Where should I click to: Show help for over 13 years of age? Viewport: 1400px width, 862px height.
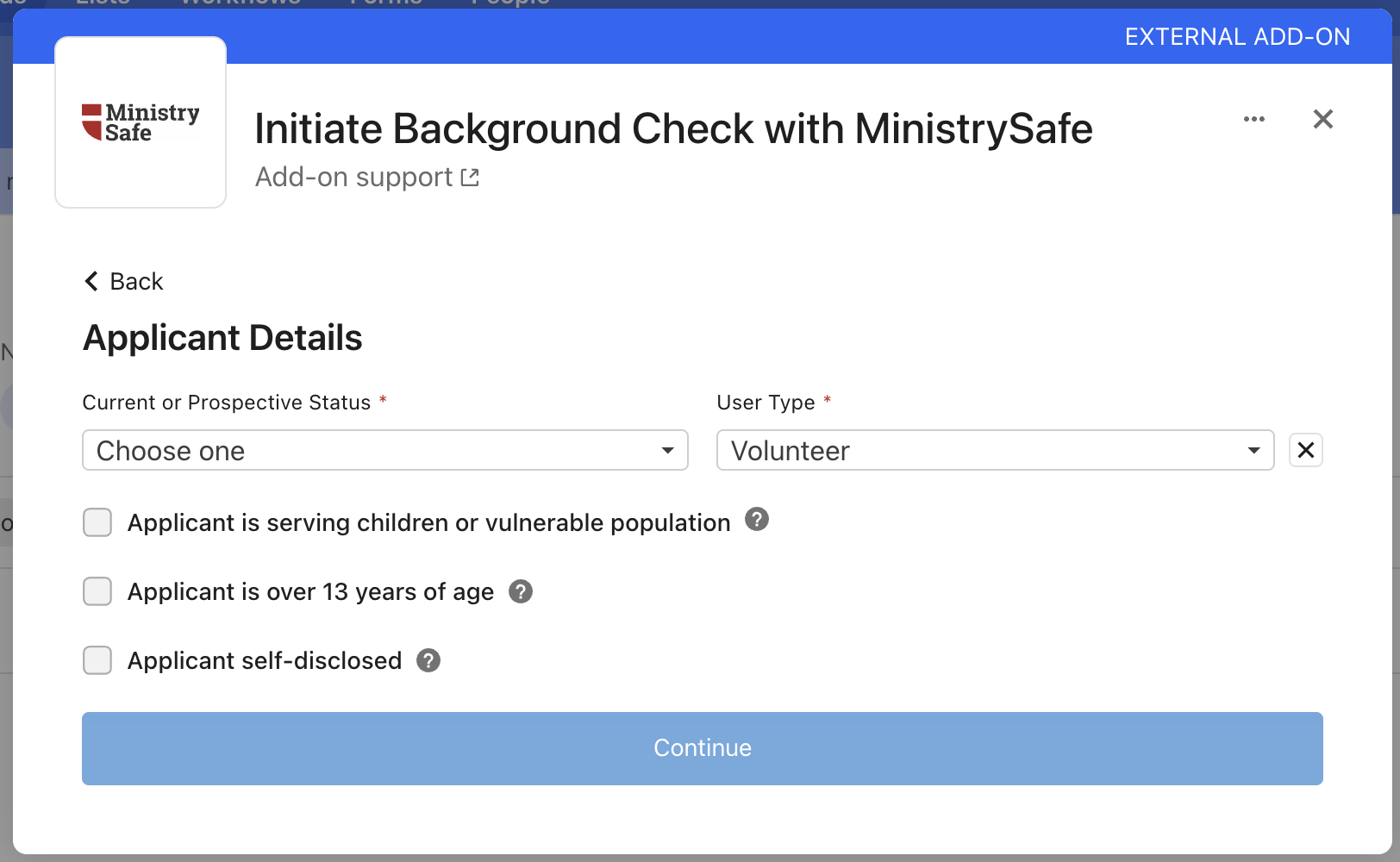point(520,591)
